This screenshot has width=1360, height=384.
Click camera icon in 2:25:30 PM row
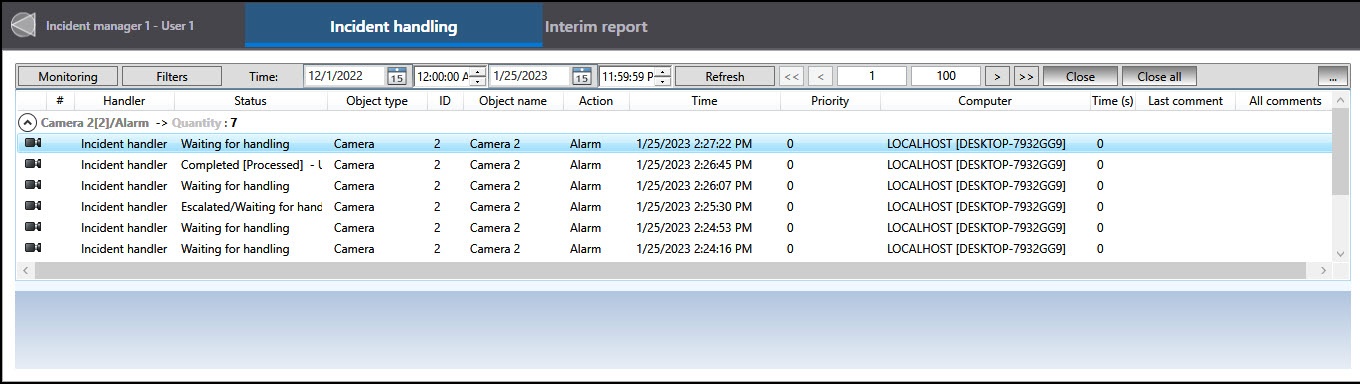click(33, 206)
